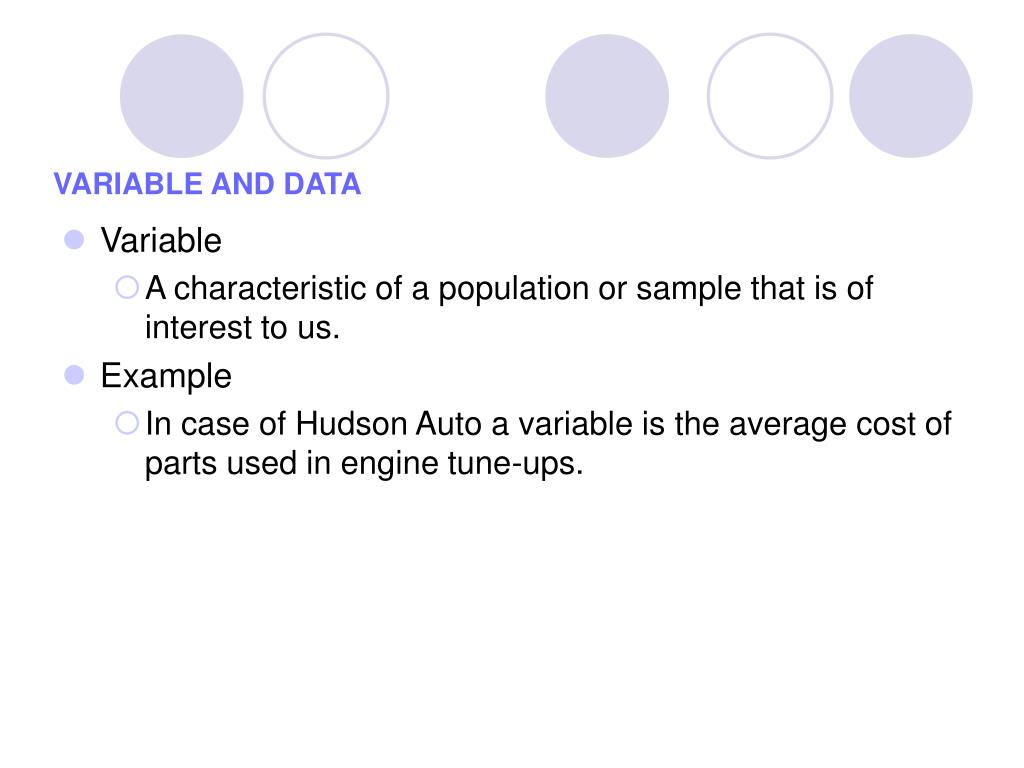The image size is (1024, 768).
Task: Click the rightmost filled lavender circle
Action: [x=910, y=96]
